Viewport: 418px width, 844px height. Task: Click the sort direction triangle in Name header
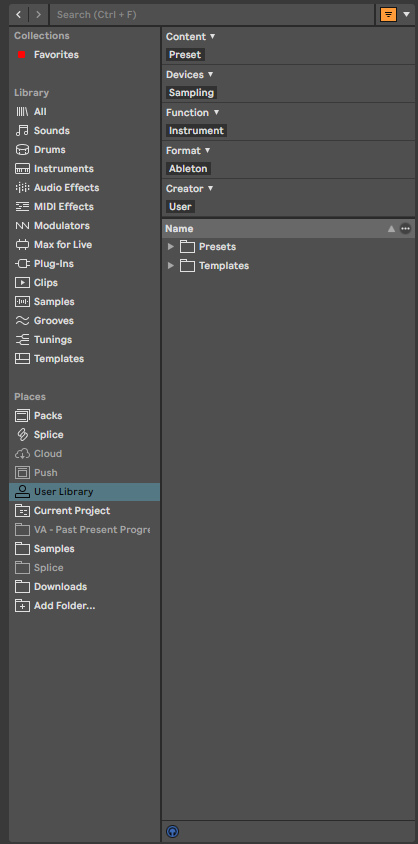(391, 229)
